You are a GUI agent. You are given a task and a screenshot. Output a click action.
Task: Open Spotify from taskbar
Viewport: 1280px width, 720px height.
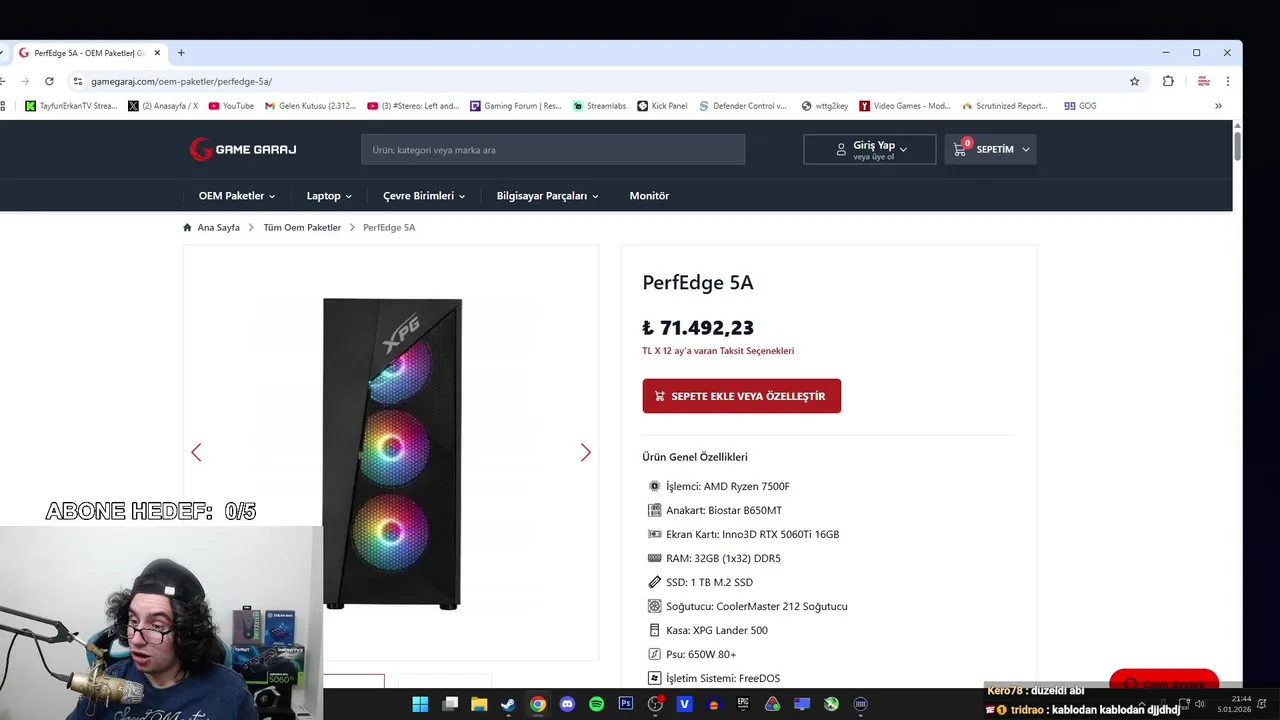(x=596, y=704)
